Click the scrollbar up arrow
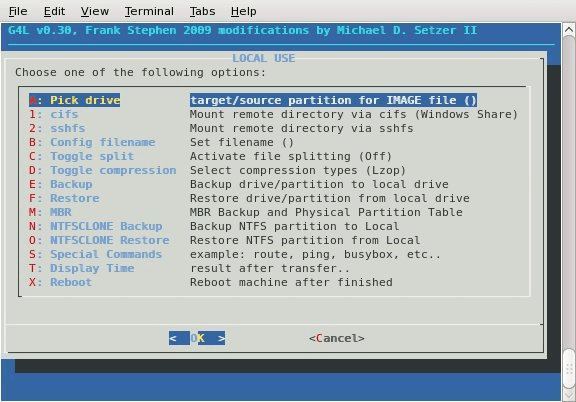This screenshot has height=402, width=576. coord(569,29)
